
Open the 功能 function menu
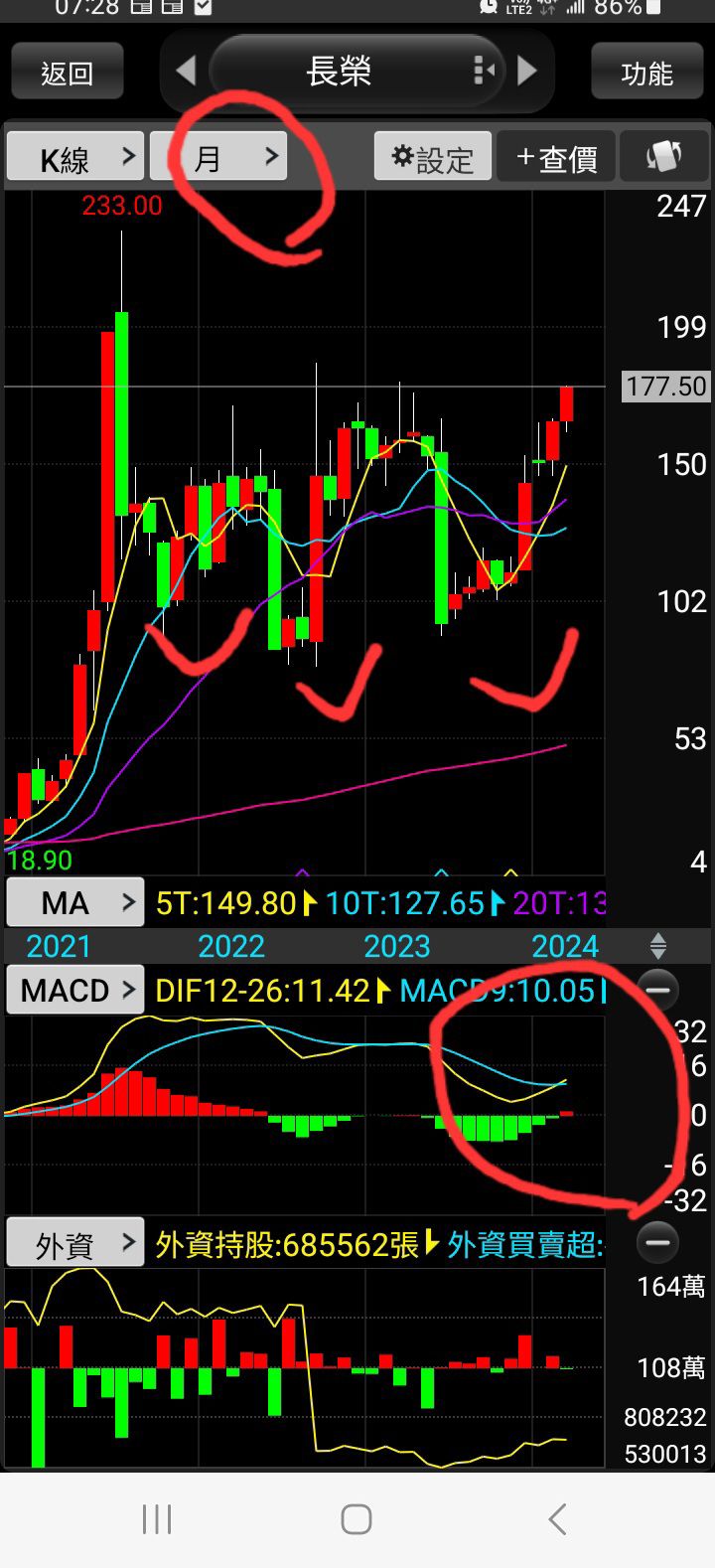tap(646, 72)
